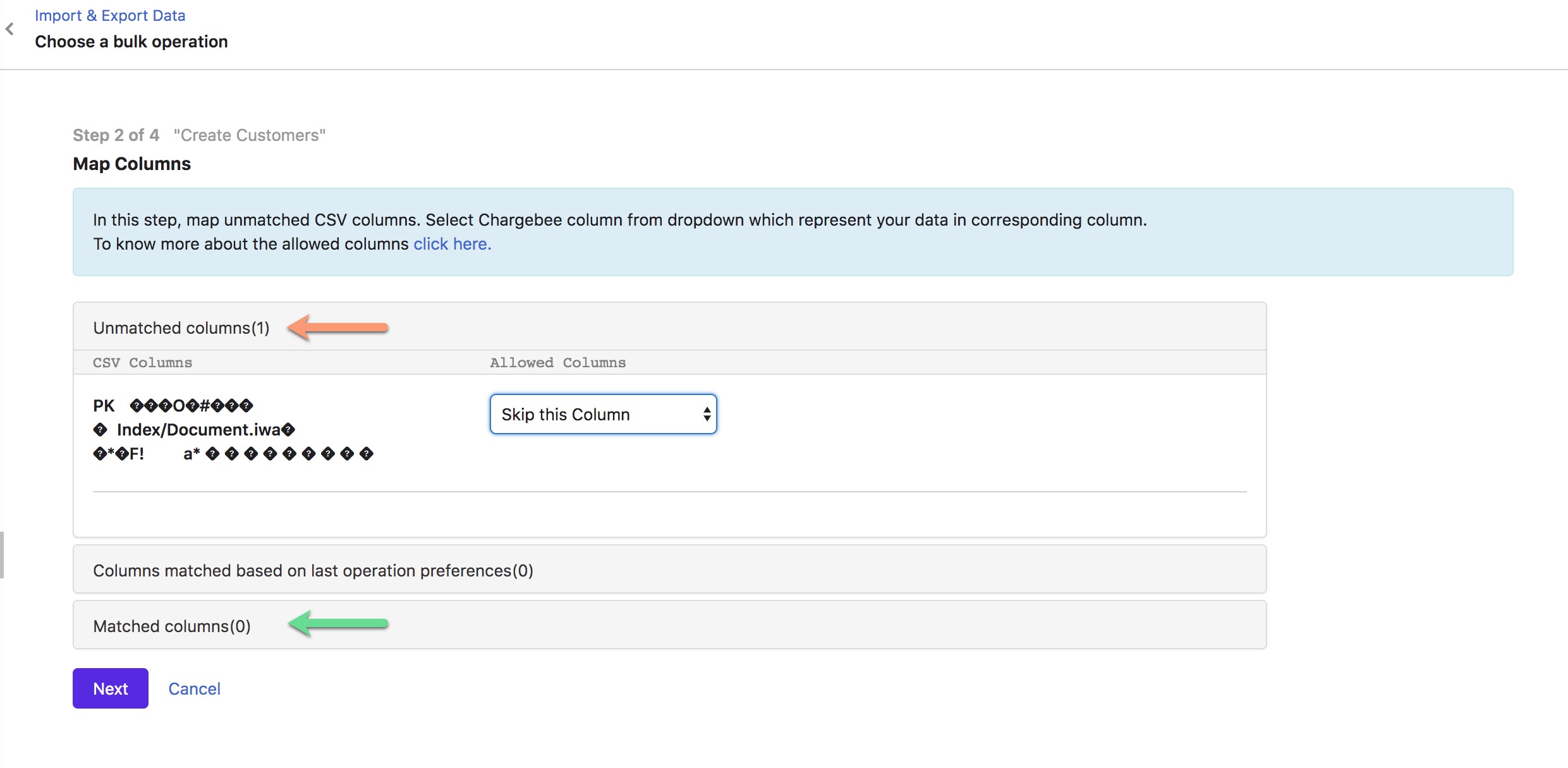The image size is (1568, 768).
Task: Collapse the Unmatched columns(1) section header
Action: coord(181,328)
